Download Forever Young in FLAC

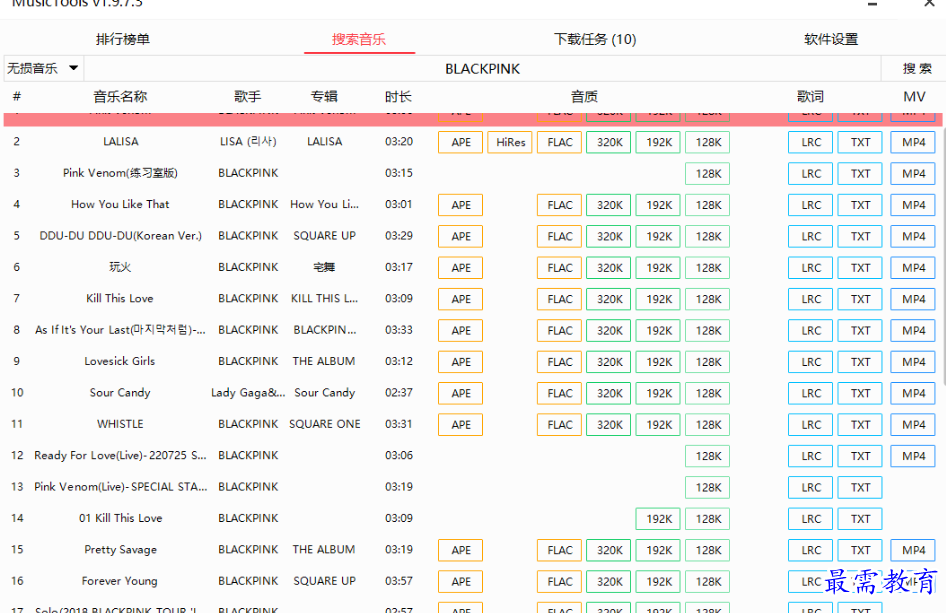pyautogui.click(x=559, y=582)
